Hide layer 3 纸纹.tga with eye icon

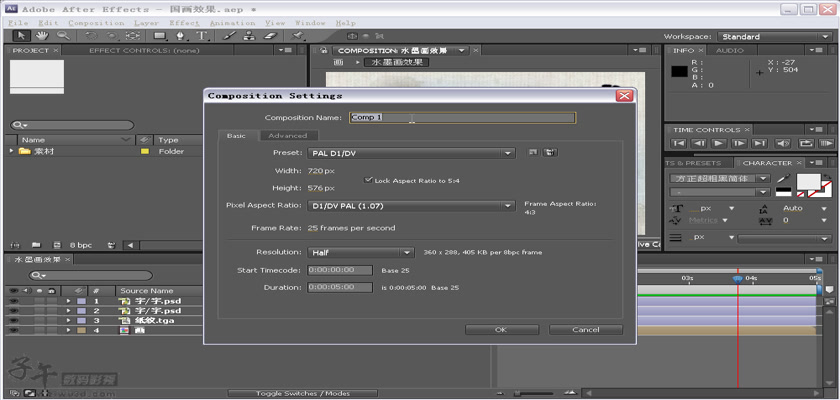pos(13,321)
